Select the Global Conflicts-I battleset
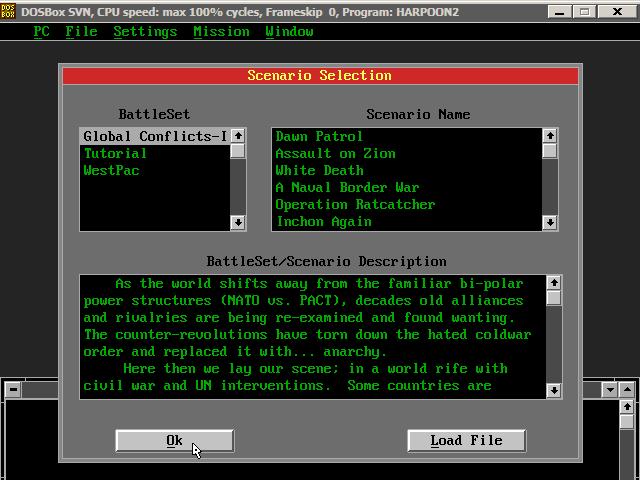 point(155,136)
